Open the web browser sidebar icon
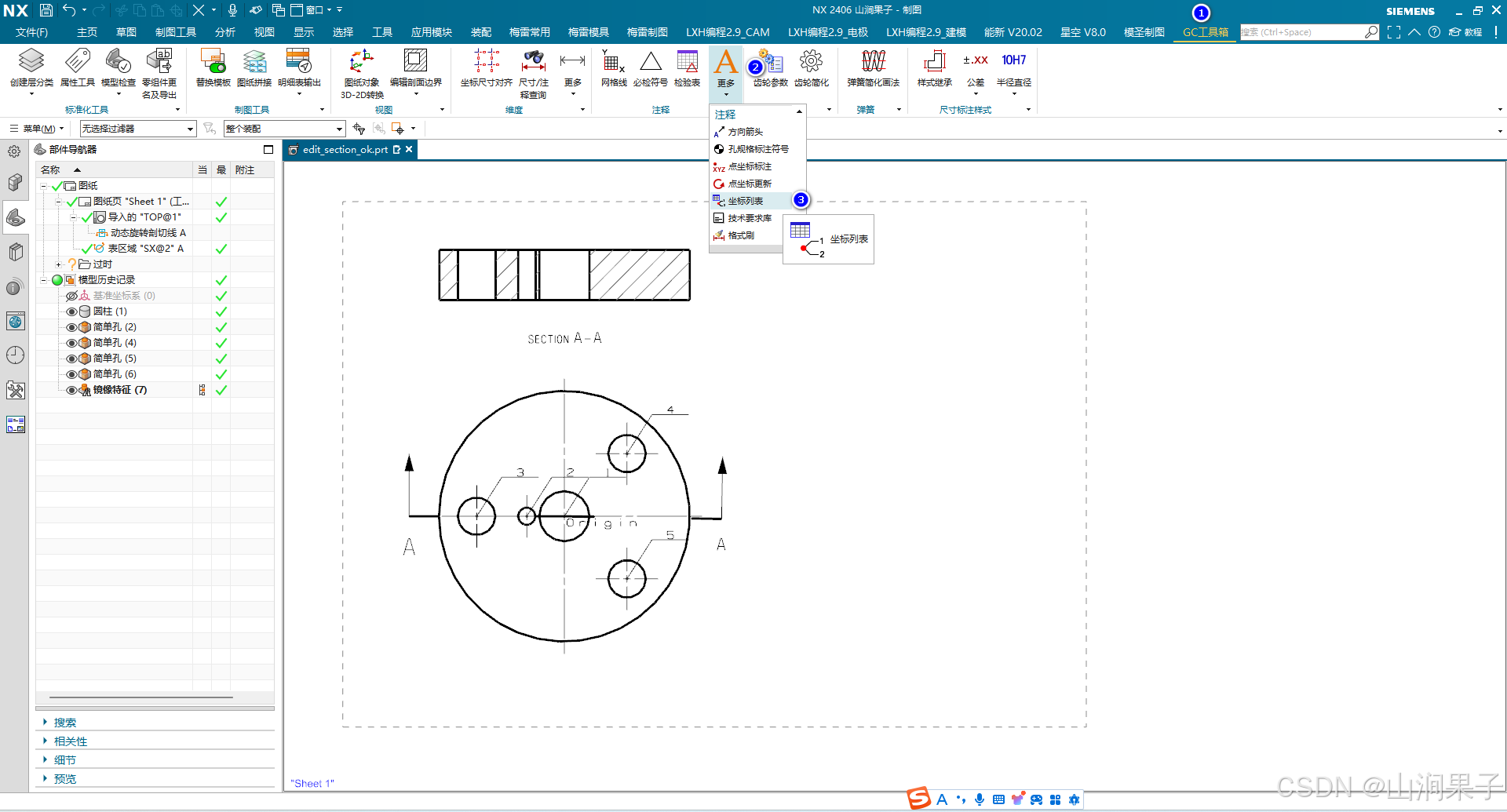The image size is (1507, 812). coord(16,321)
